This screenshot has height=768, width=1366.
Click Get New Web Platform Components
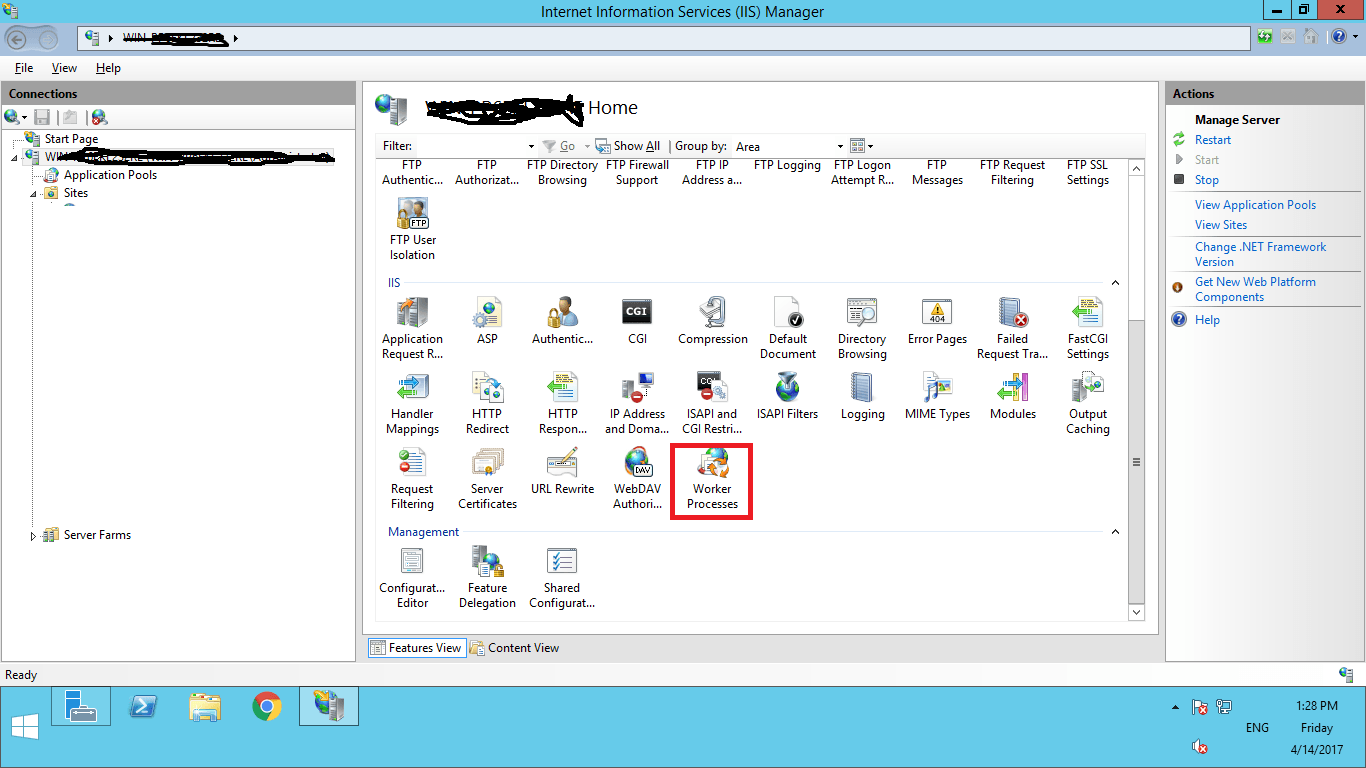coord(1255,289)
